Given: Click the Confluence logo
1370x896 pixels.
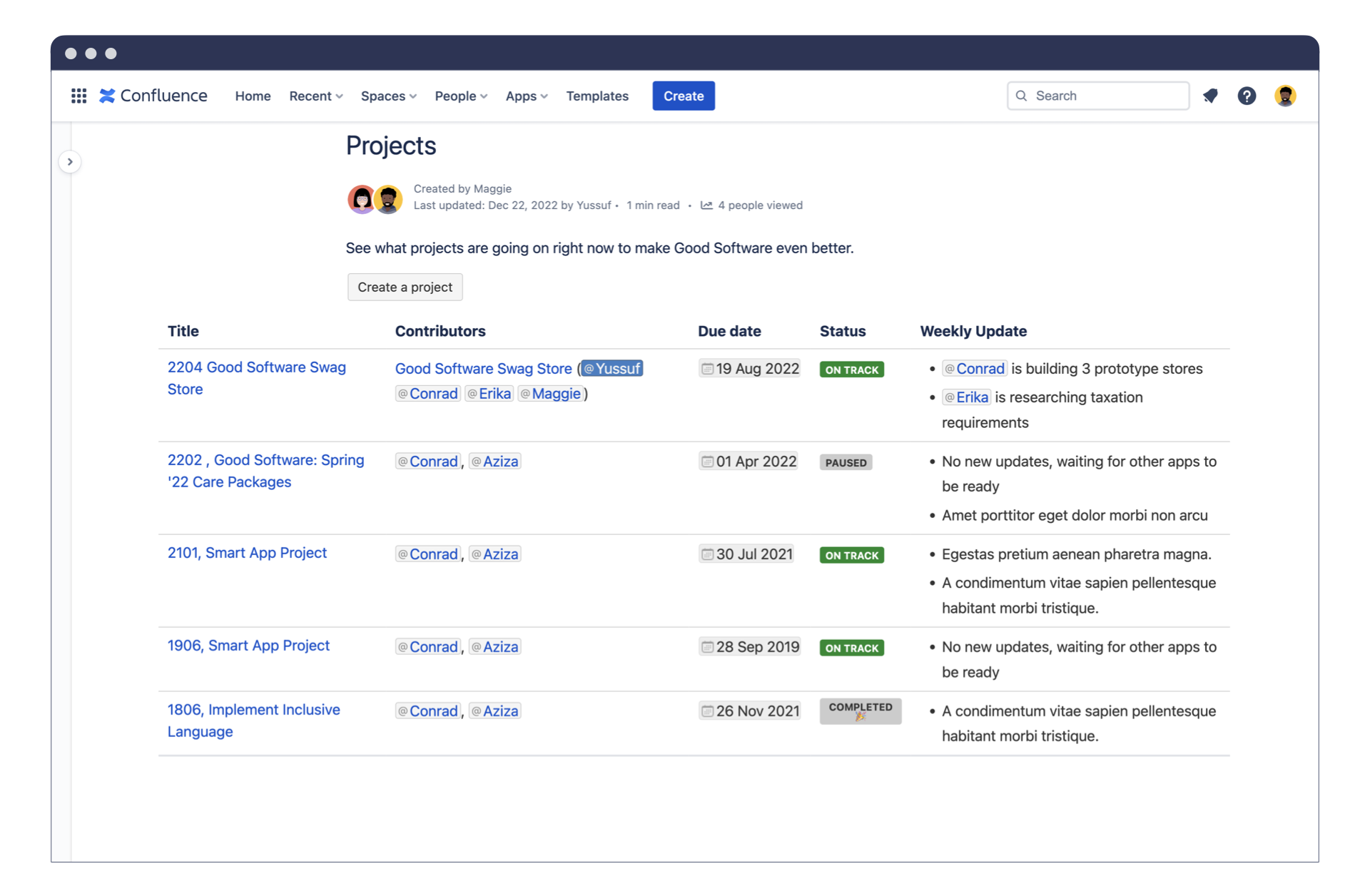Looking at the screenshot, I should [153, 96].
